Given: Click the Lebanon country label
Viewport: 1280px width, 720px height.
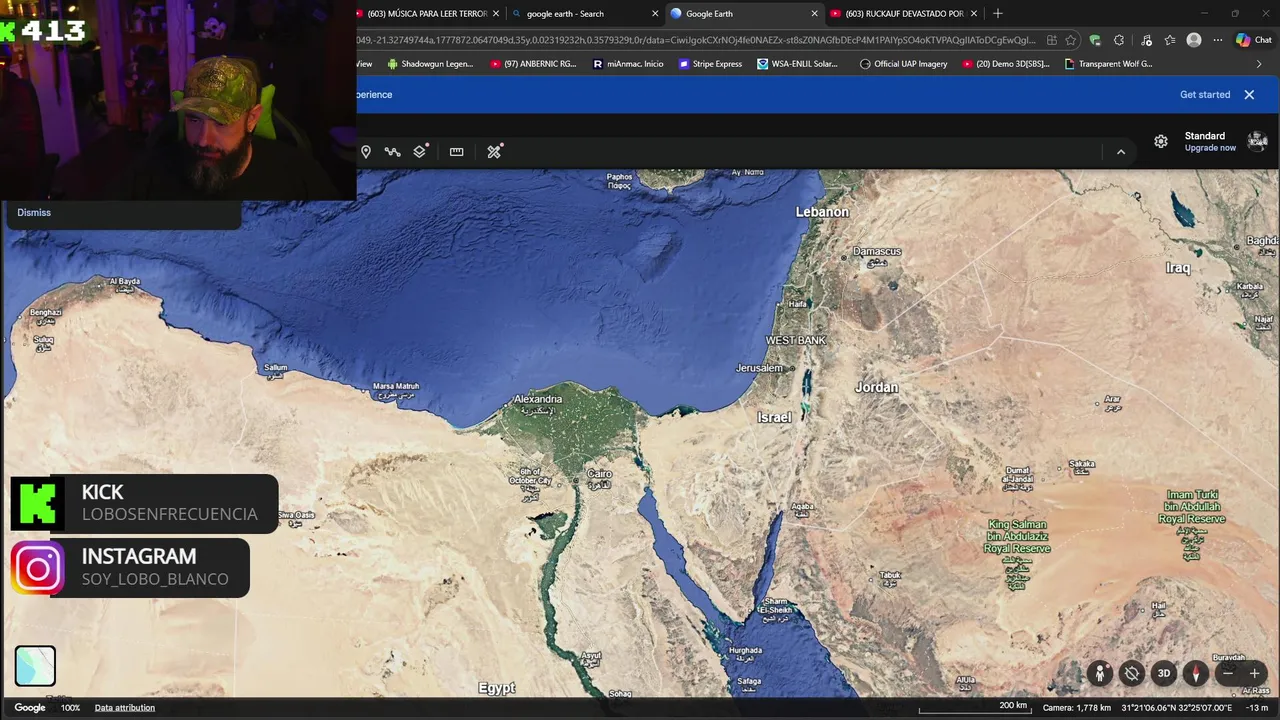Looking at the screenshot, I should 822,212.
